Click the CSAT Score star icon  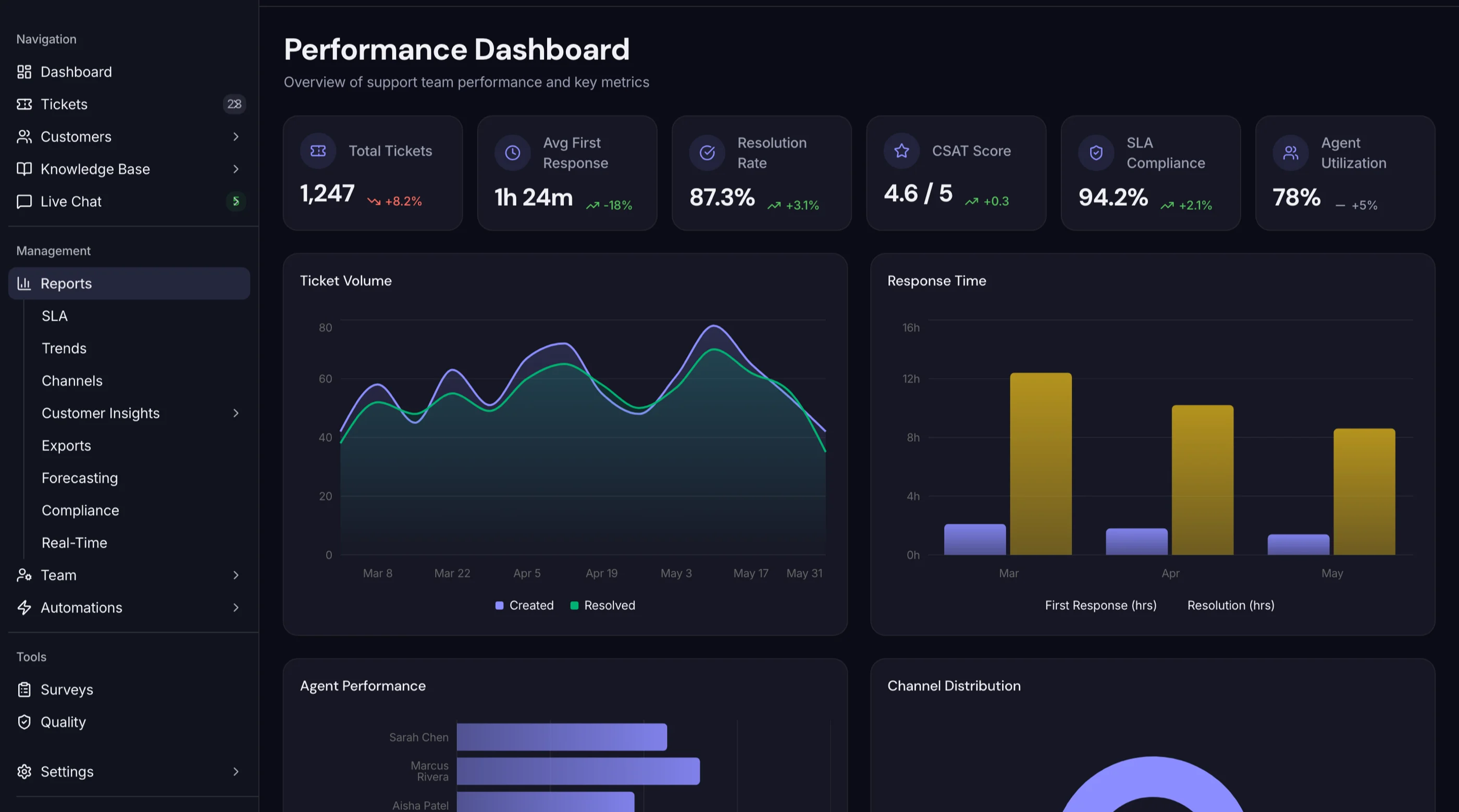(x=901, y=151)
